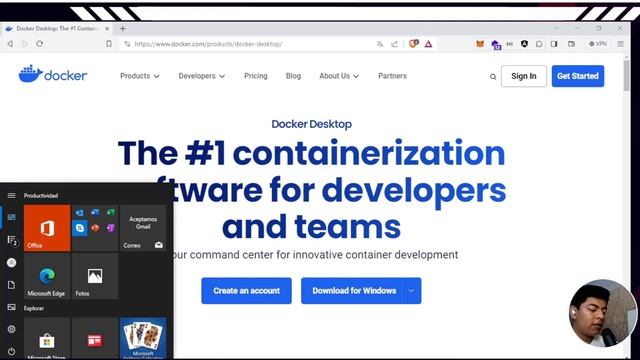
Task: Expand the download options chevron
Action: click(x=411, y=291)
